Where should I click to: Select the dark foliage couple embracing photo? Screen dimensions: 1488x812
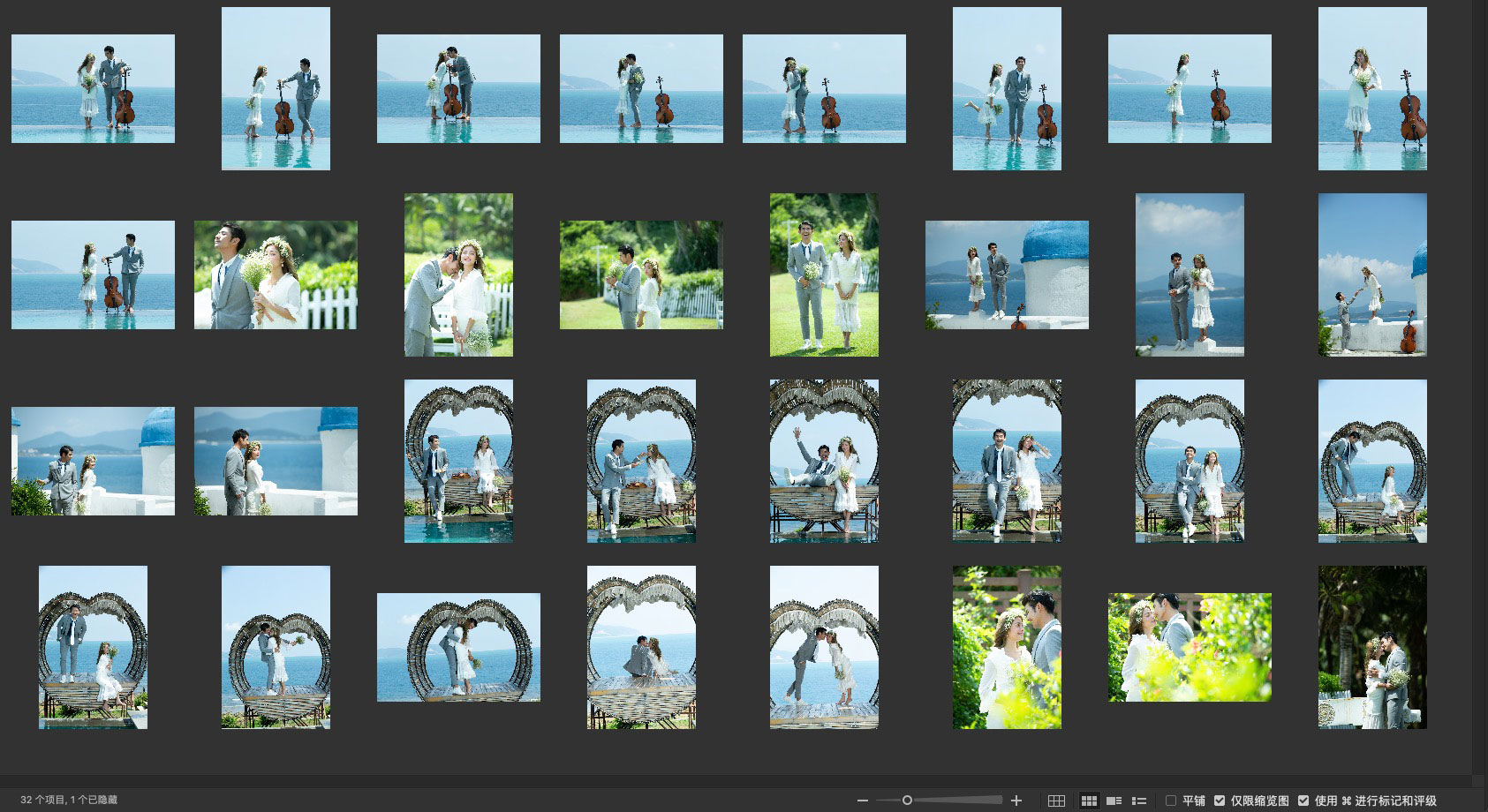1371,647
